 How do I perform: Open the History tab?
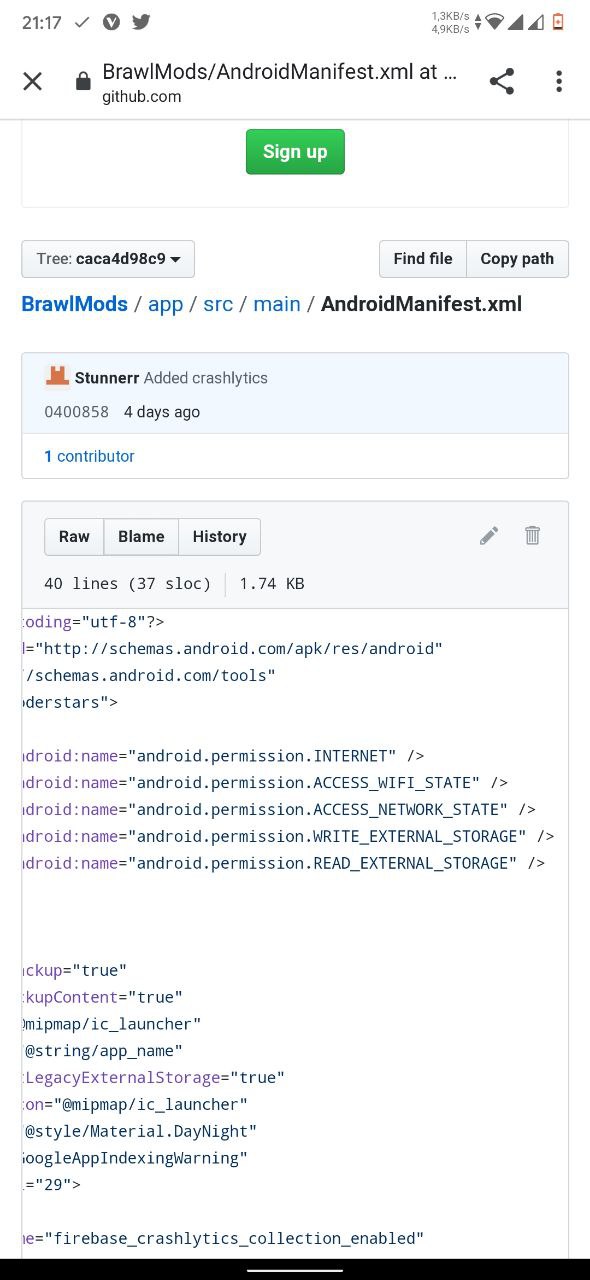point(219,537)
